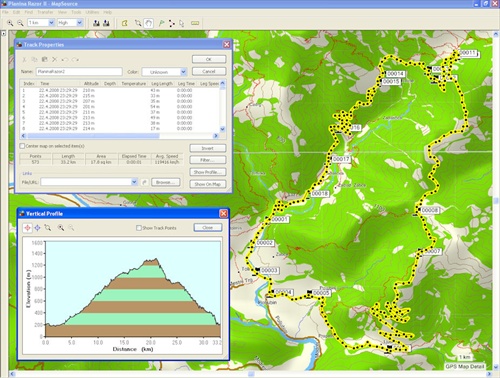
Task: Click waypoint label 00008 on map
Action: point(430,210)
